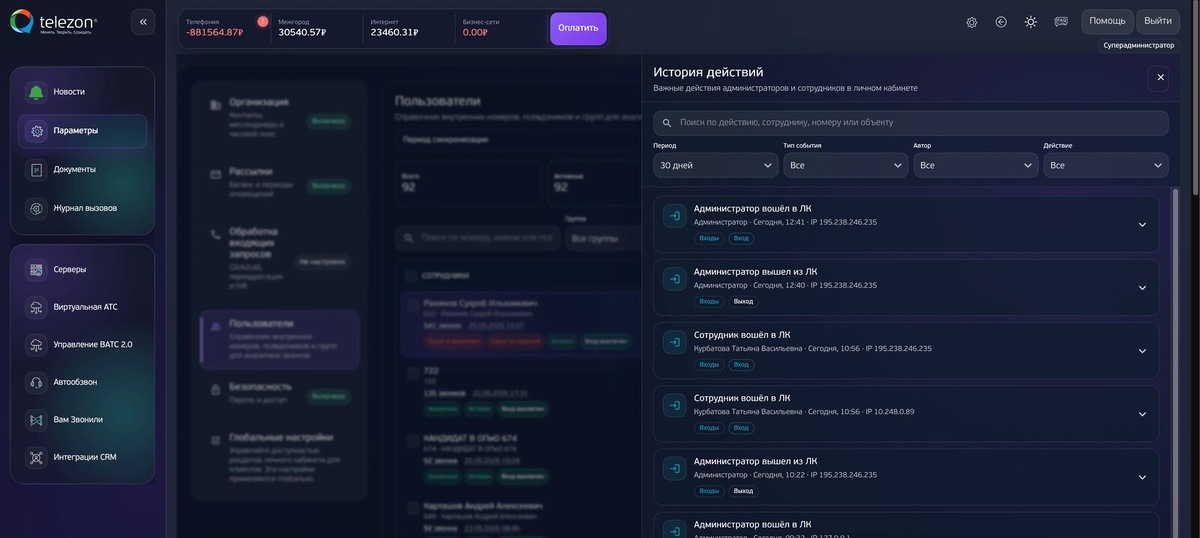Collapse the sidebar with the double-chevron button
This screenshot has width=1200, height=538.
point(143,22)
